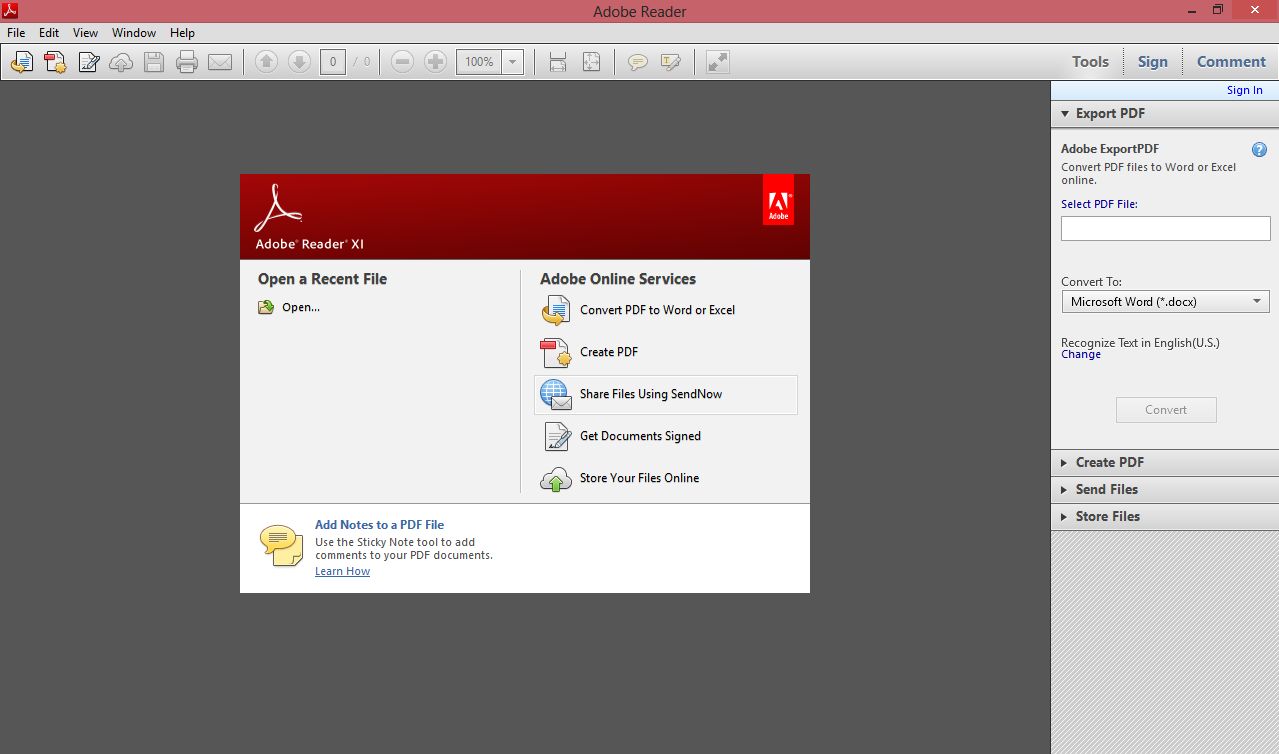Click the upload to cloud toolbar icon
Screen dimensions: 1279x754
coord(121,62)
